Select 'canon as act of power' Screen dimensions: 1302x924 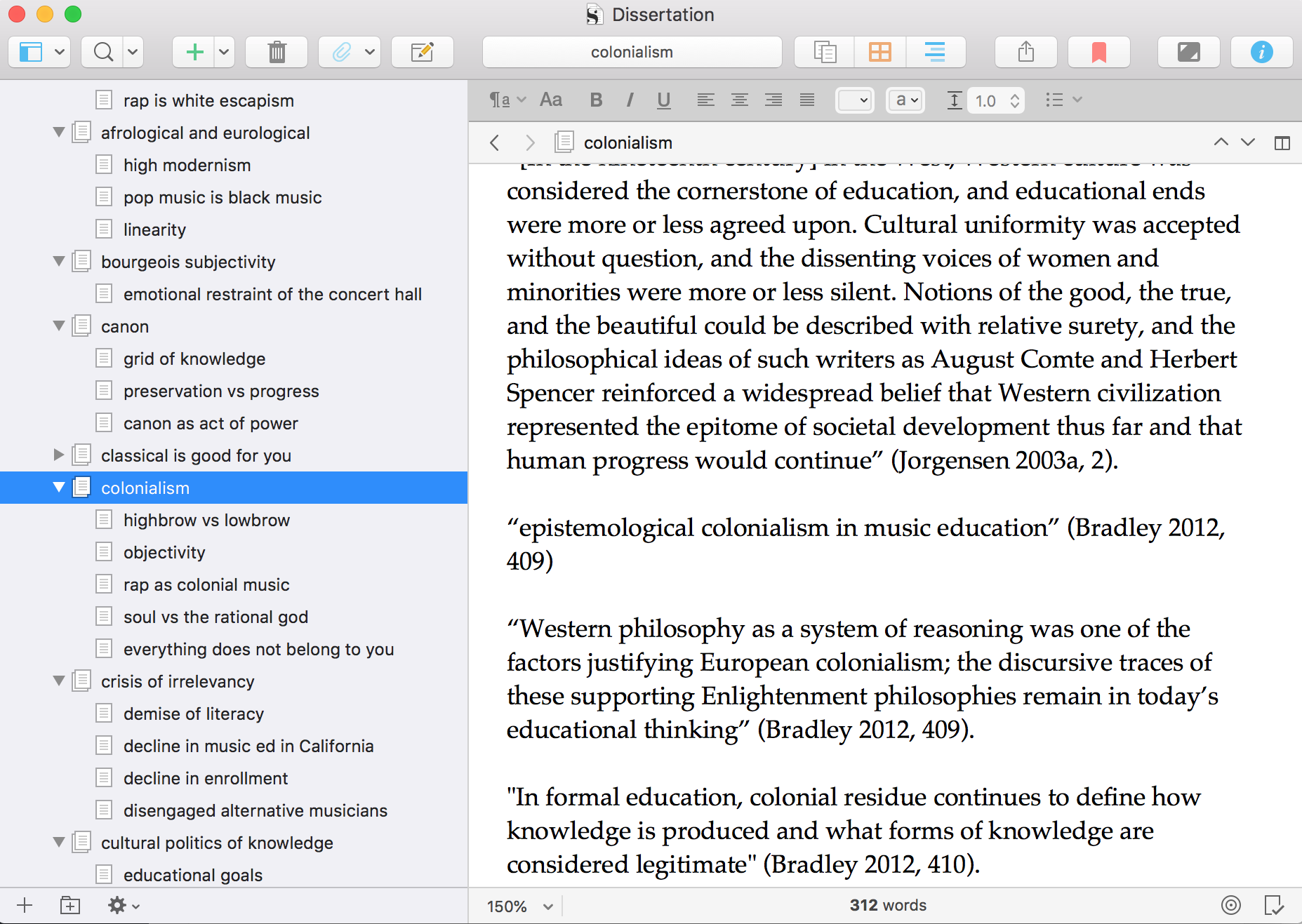pyautogui.click(x=234, y=423)
